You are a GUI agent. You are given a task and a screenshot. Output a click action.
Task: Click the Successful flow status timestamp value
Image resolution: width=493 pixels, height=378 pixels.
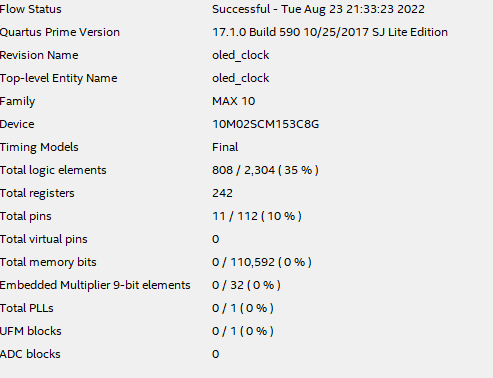318,9
